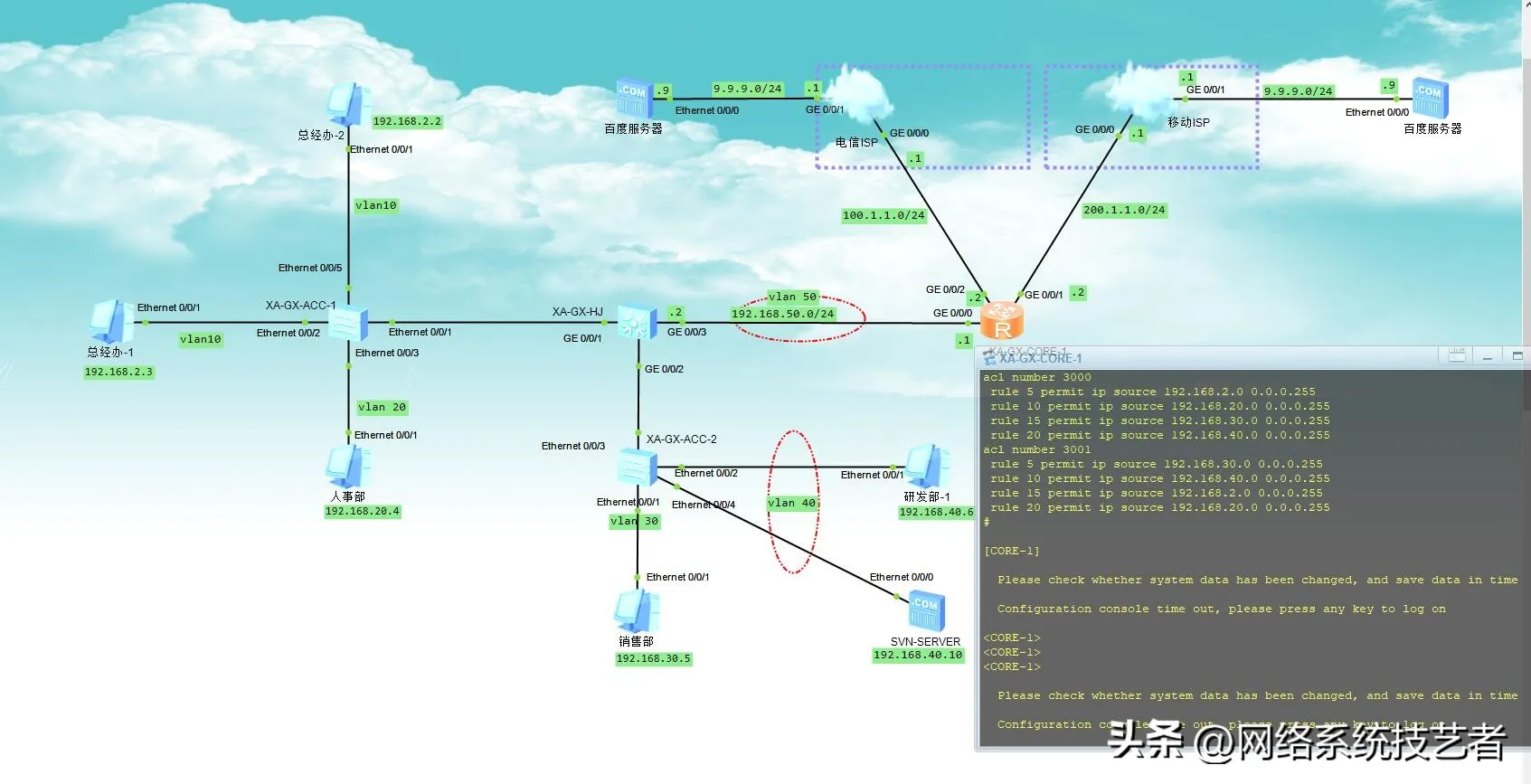
Task: Click the 人事部 PC icon
Action: coord(348,468)
